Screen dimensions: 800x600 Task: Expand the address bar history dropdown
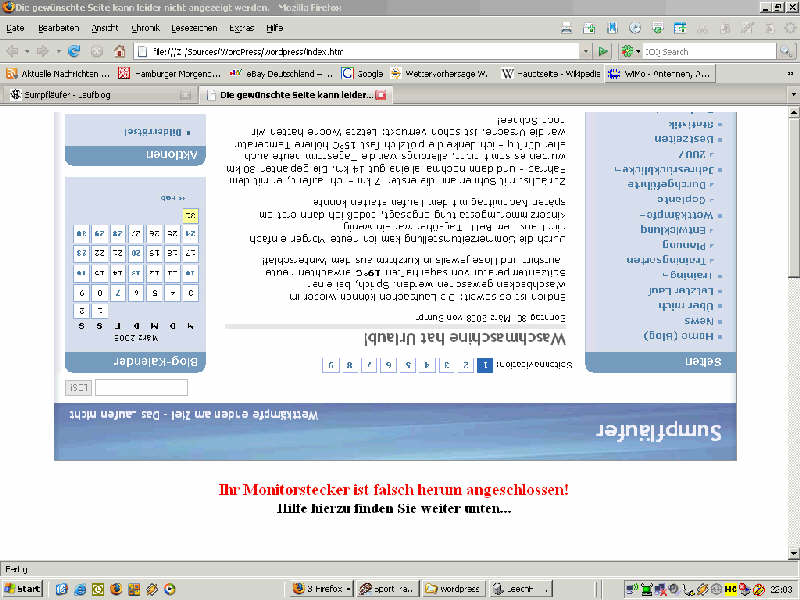[586, 51]
